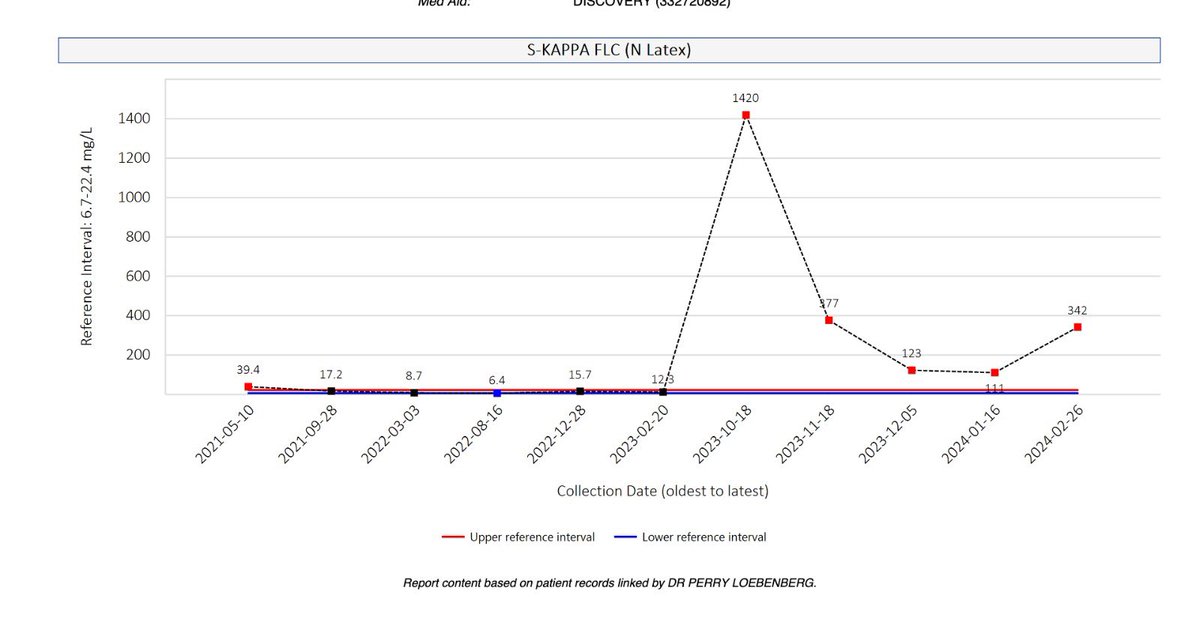
Task: Click the 600 y-axis tick label
Action: [138, 276]
